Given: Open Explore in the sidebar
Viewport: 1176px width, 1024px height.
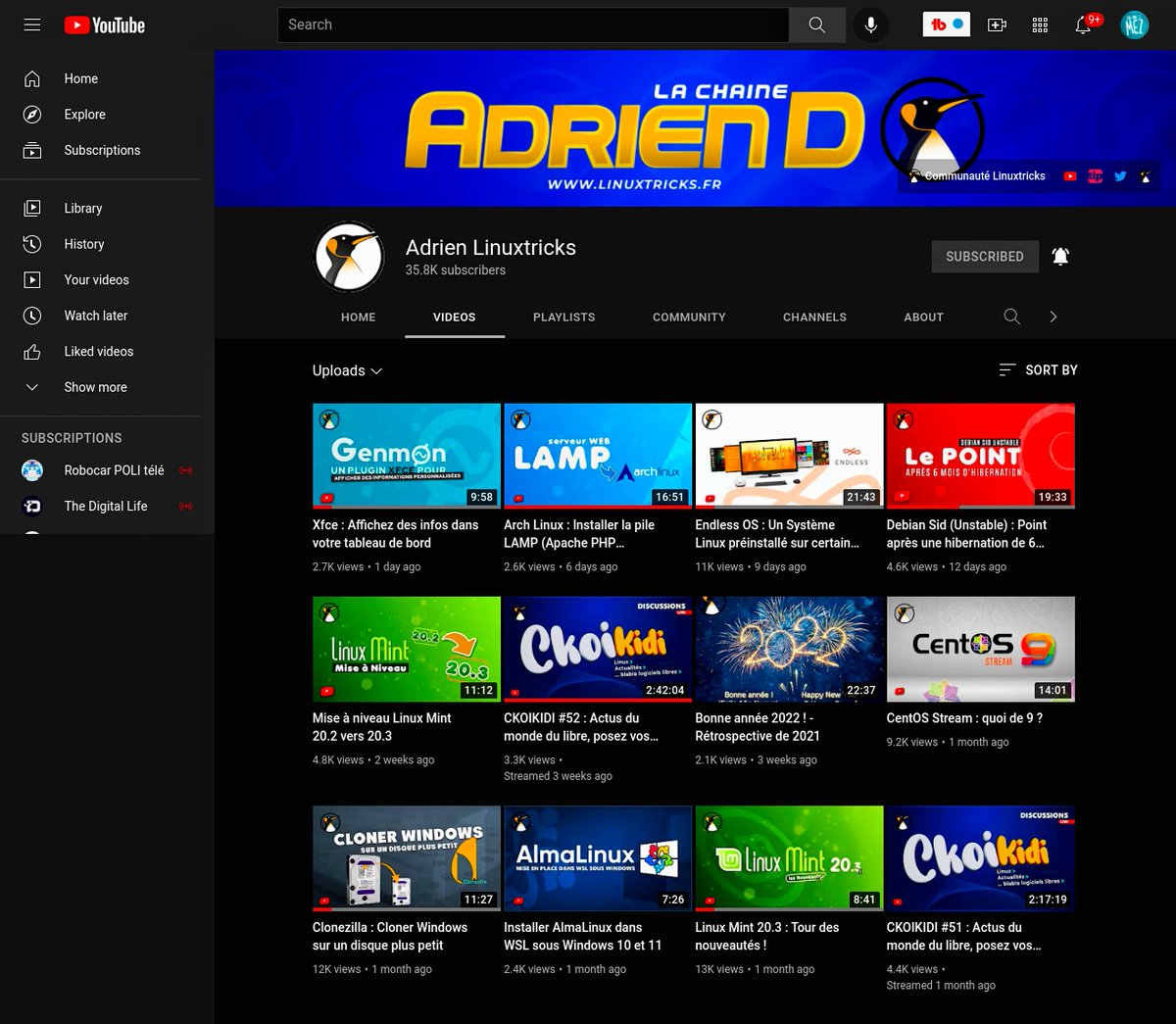Looking at the screenshot, I should pos(107,115).
